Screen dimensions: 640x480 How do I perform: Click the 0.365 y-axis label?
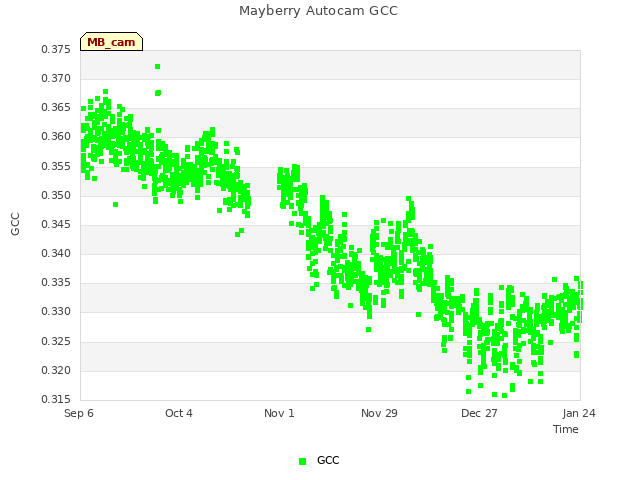[56, 107]
